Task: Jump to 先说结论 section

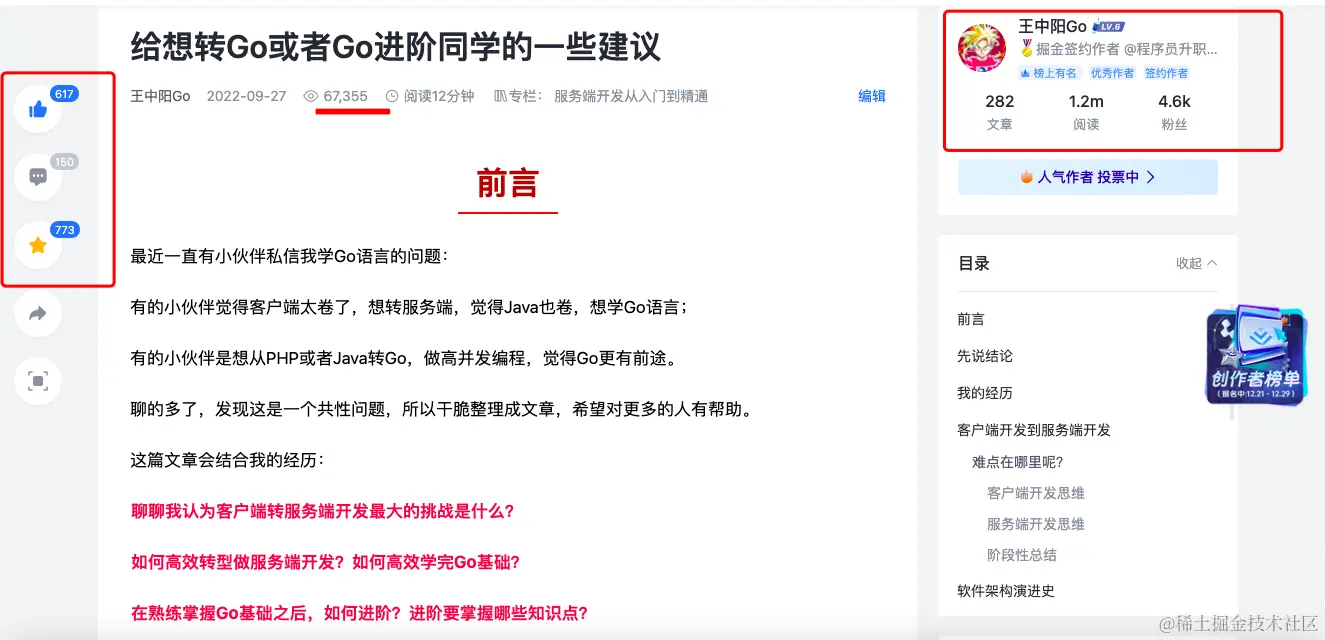Action: click(985, 356)
